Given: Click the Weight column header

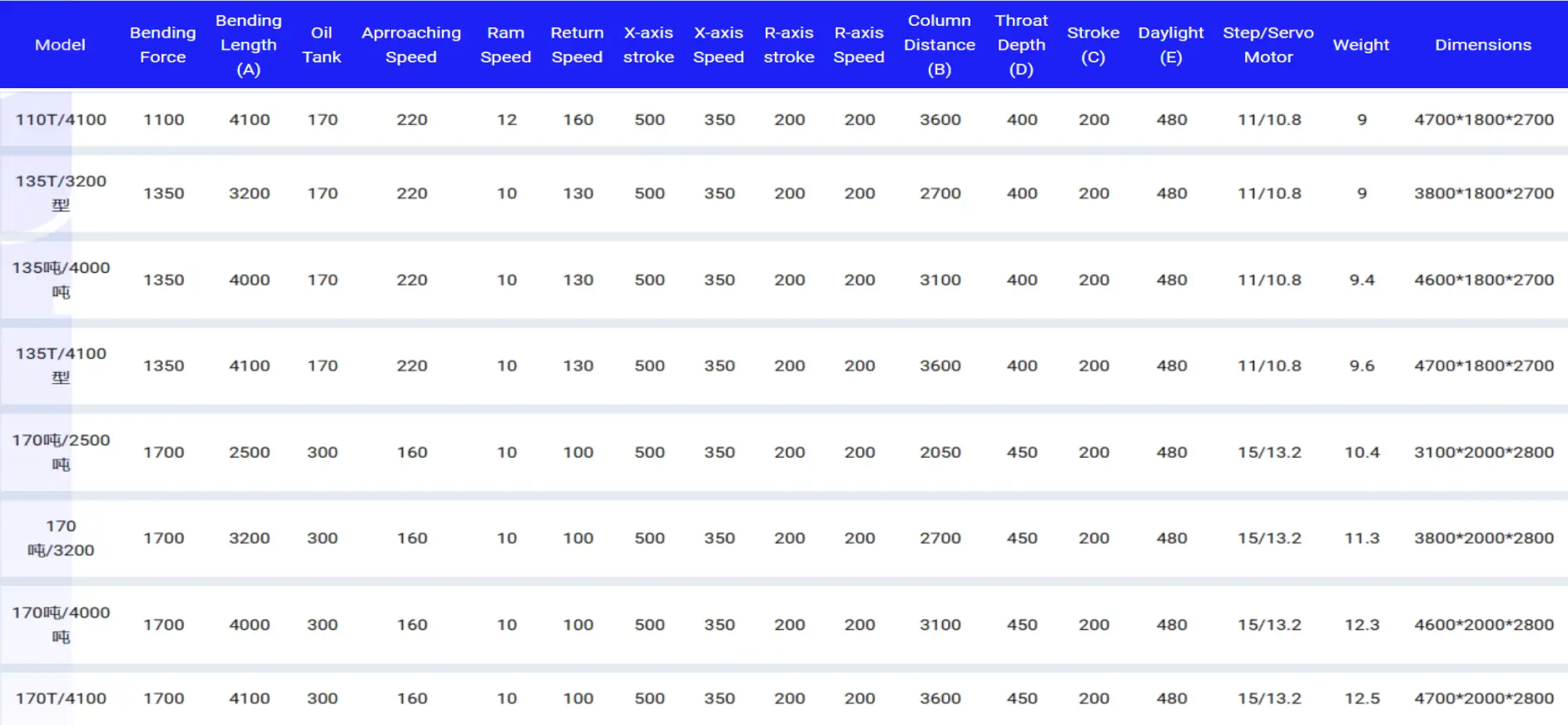Looking at the screenshot, I should tap(1362, 45).
